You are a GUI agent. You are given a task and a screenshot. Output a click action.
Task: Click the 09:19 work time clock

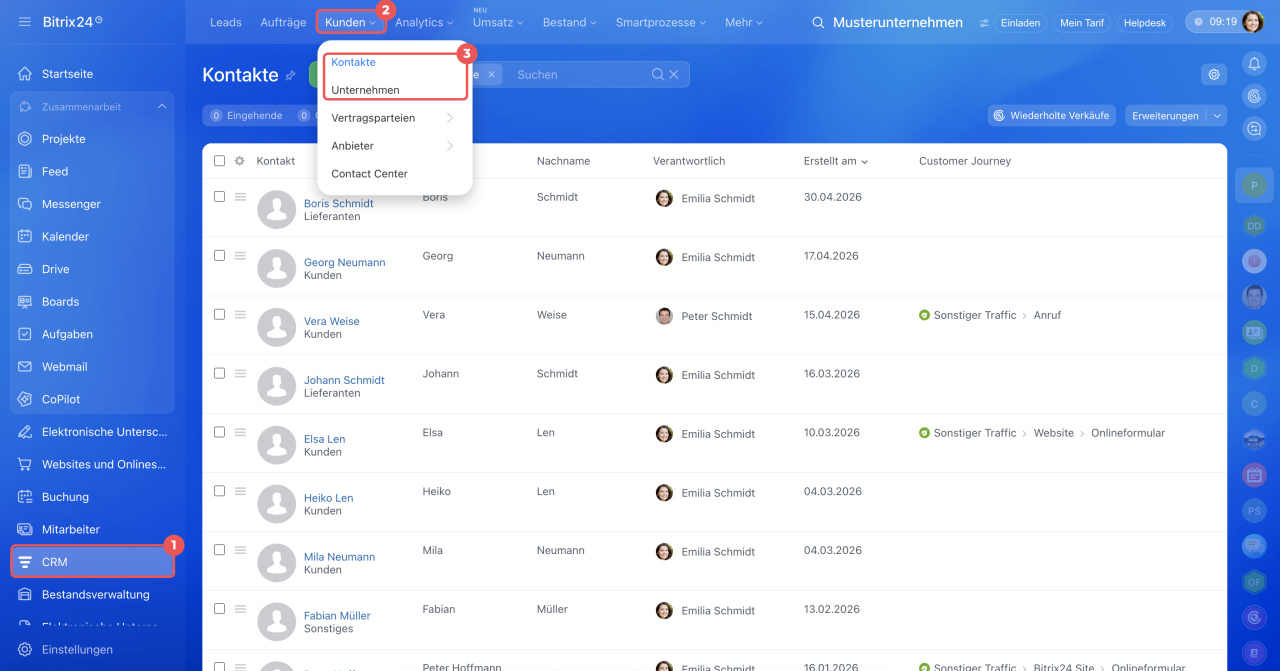tap(1214, 22)
